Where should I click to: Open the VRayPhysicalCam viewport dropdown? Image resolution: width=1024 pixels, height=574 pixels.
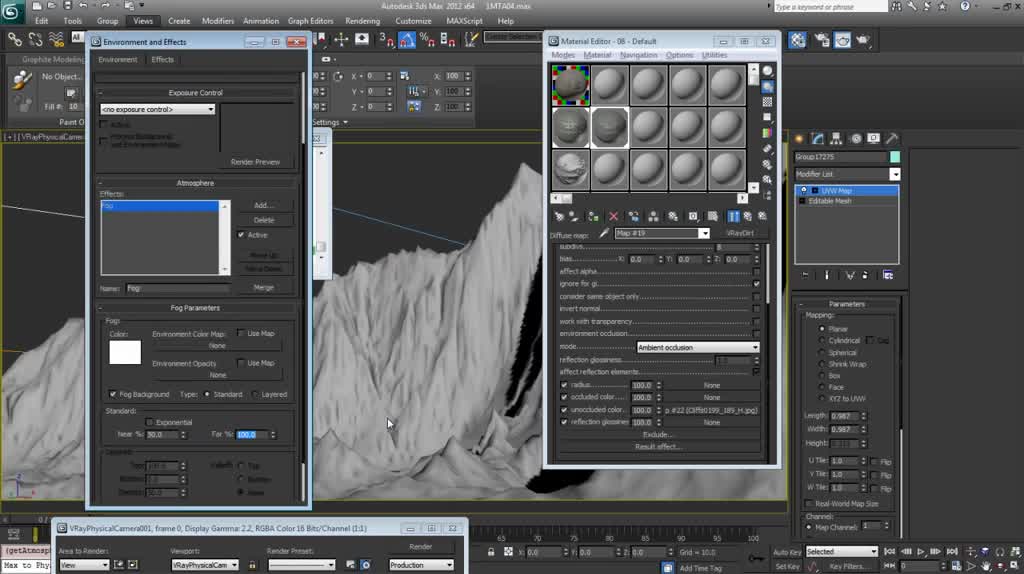click(x=205, y=565)
